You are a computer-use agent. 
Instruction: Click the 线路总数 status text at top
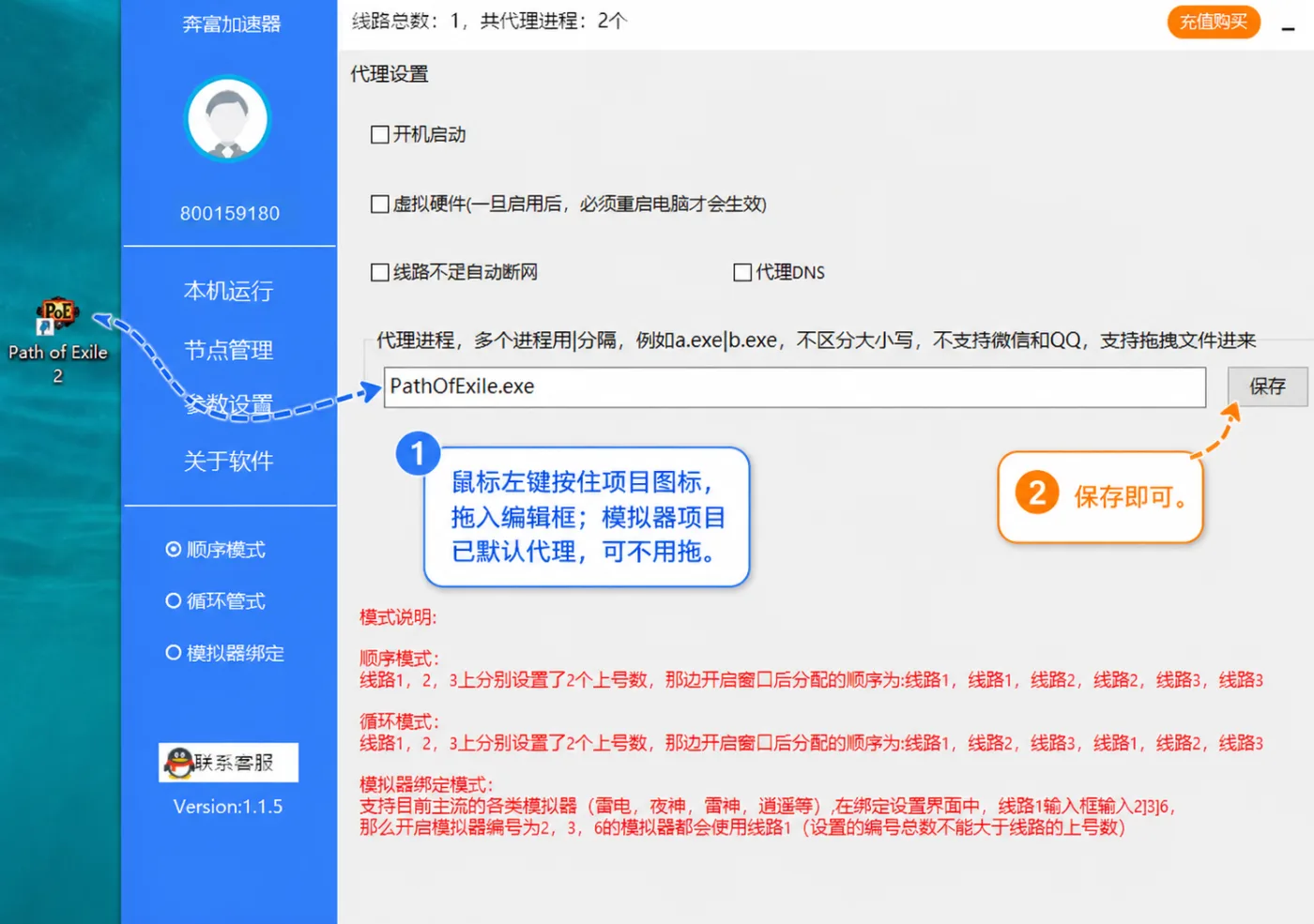click(x=489, y=21)
